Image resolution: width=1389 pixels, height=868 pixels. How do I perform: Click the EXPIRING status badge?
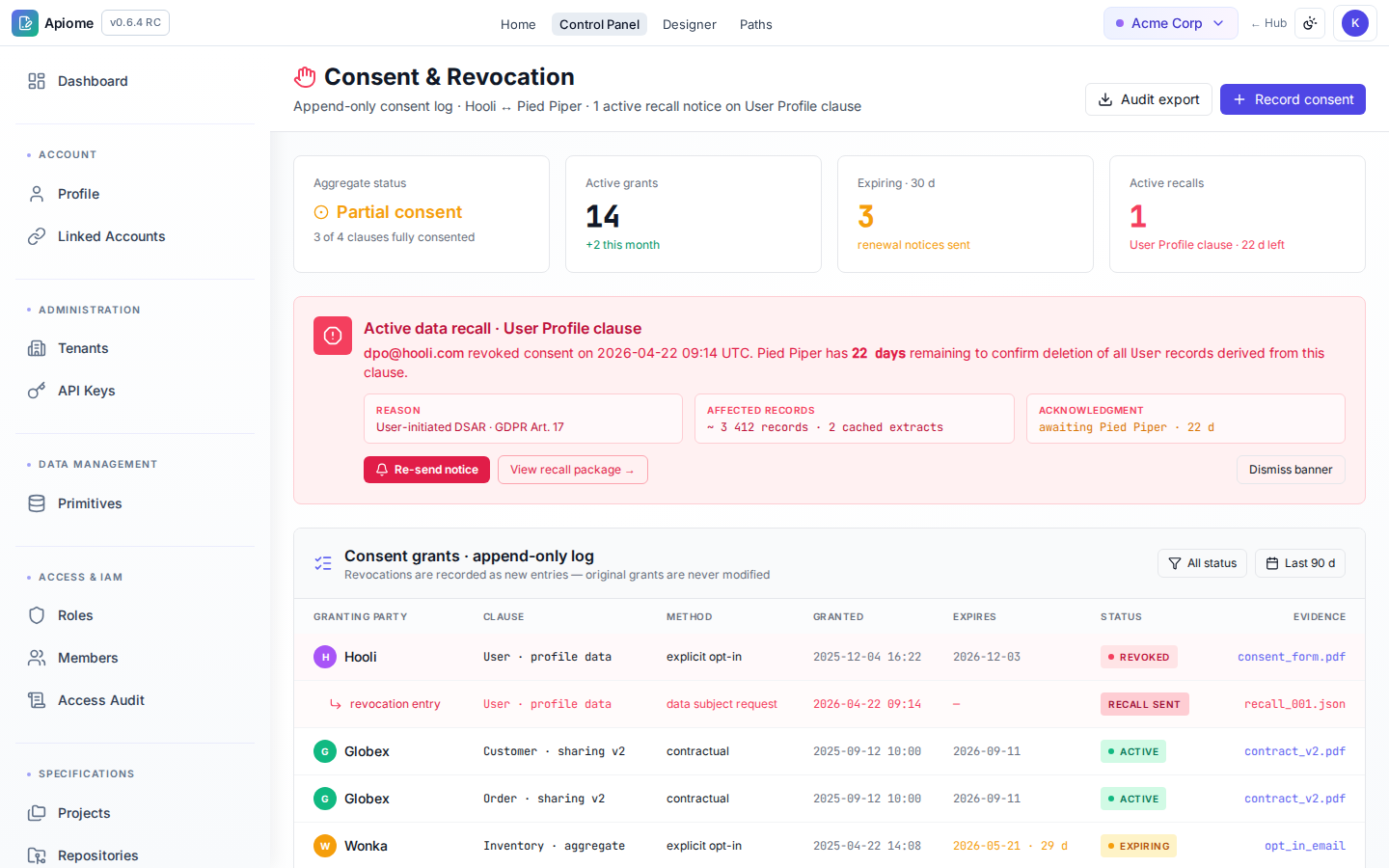pyautogui.click(x=1138, y=846)
